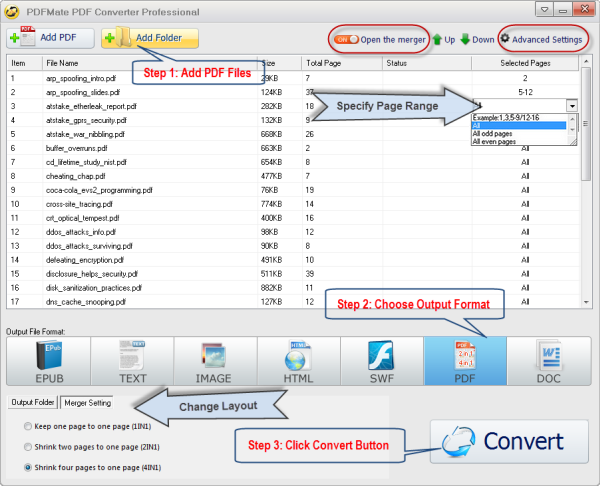
Task: Click selected pages '5-12' cell
Action: tap(525, 92)
